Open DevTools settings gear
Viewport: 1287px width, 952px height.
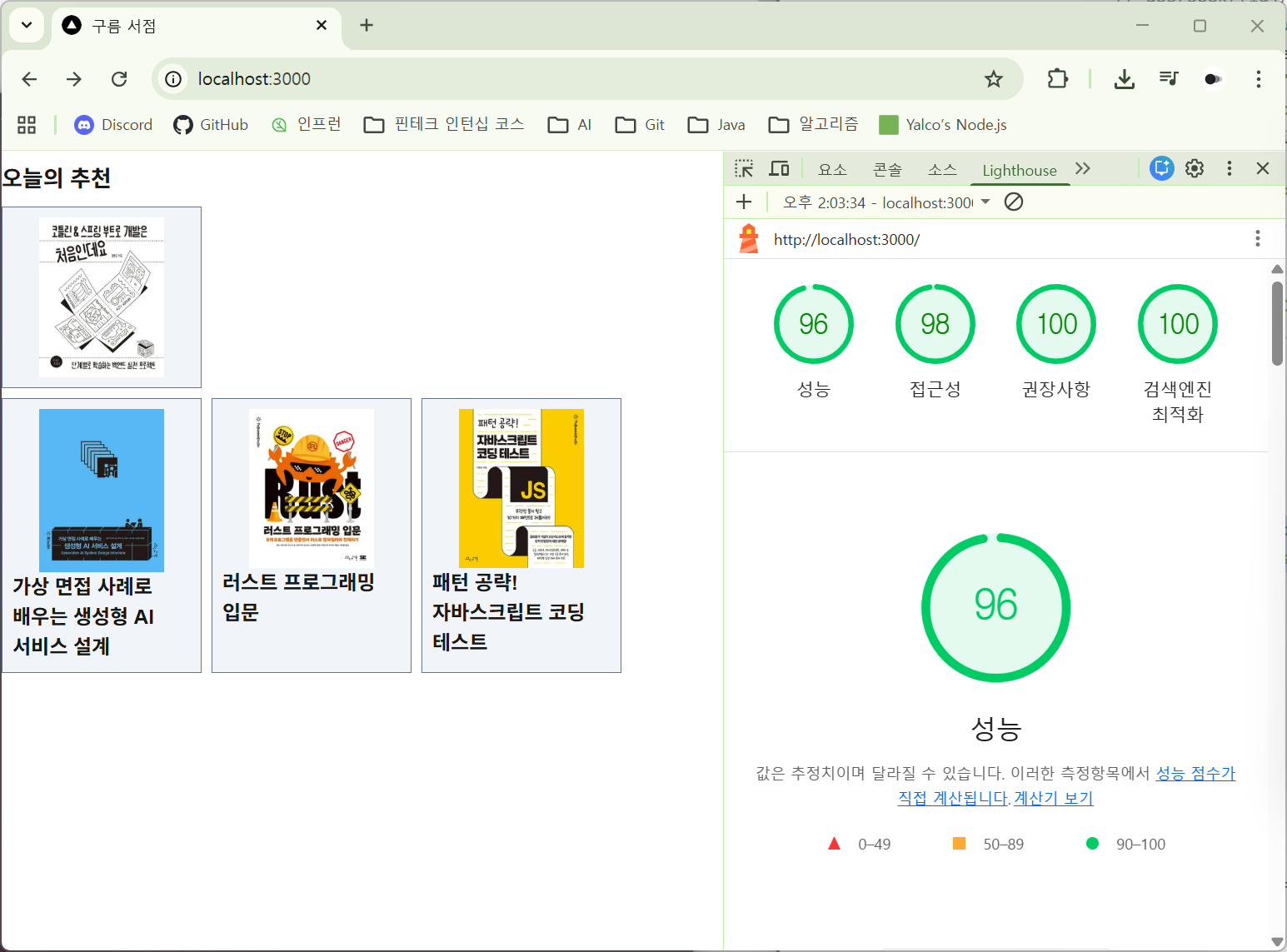1195,168
